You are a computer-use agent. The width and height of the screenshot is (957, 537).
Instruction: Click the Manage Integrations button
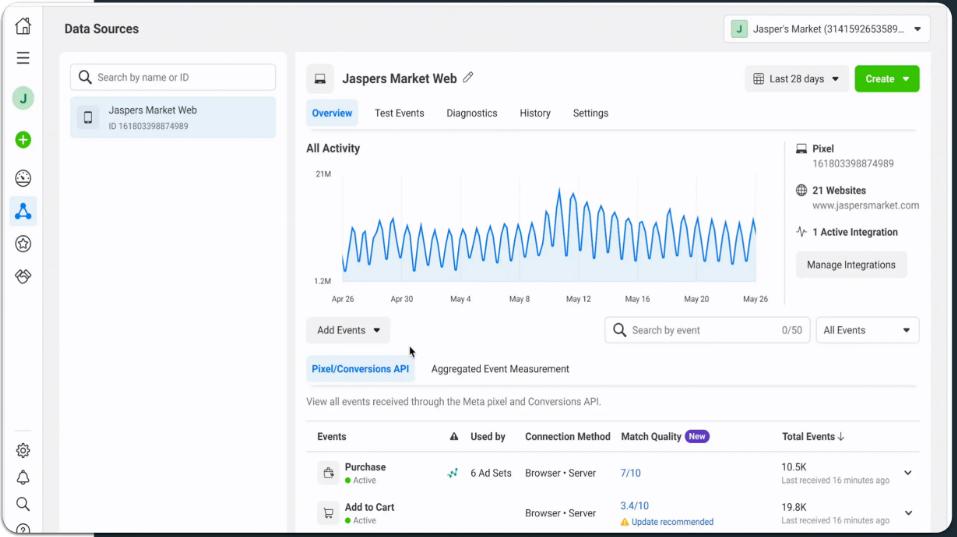(x=851, y=265)
